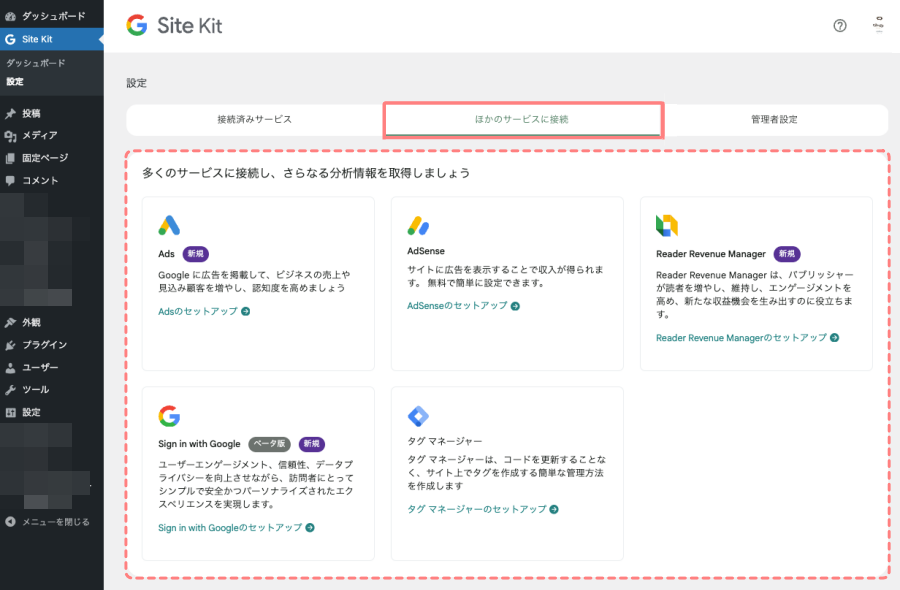Open the 管理者設定 tab
The image size is (900, 590).
point(774,119)
